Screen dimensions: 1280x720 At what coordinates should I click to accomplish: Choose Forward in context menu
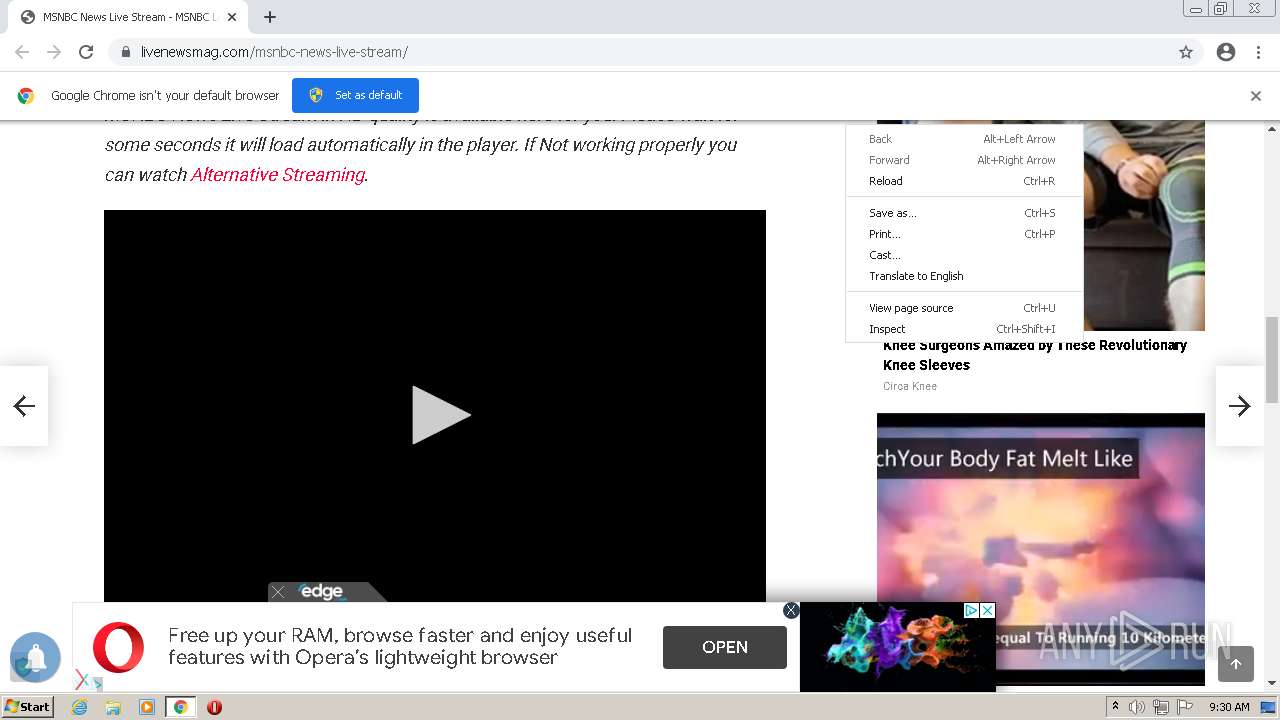coord(964,160)
